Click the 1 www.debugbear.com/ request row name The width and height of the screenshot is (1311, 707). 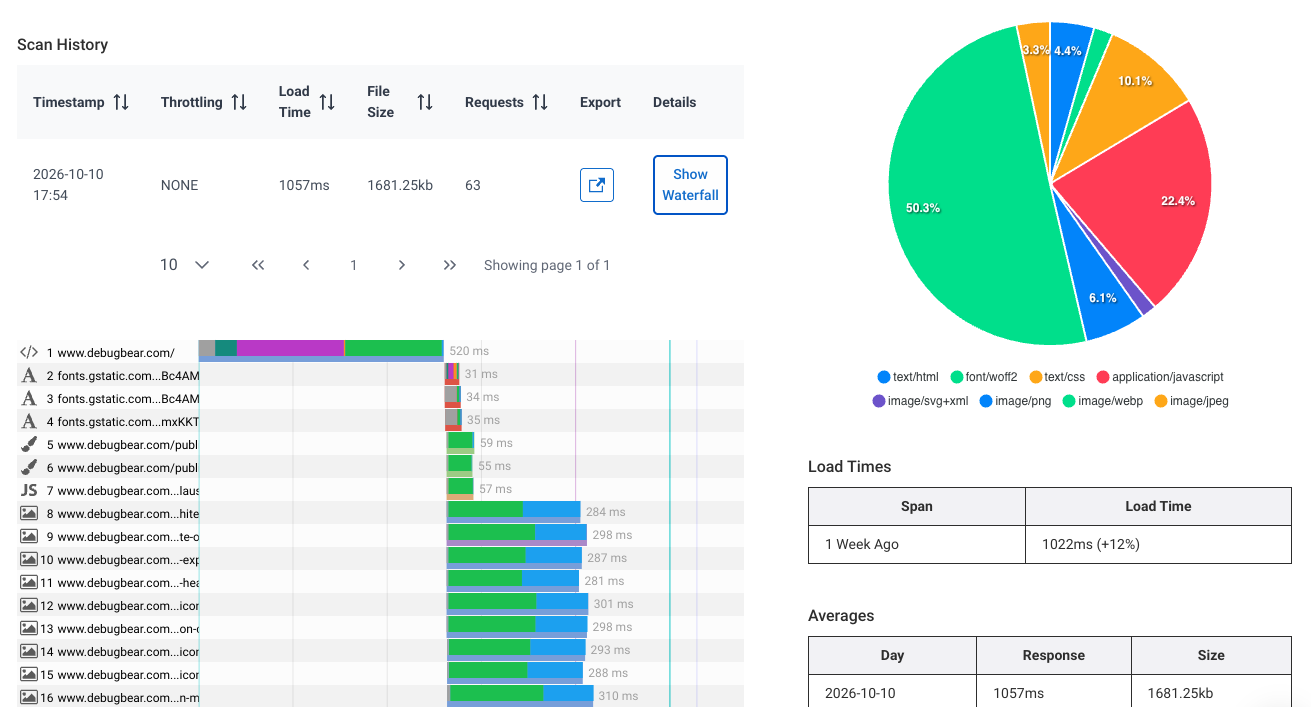click(110, 352)
